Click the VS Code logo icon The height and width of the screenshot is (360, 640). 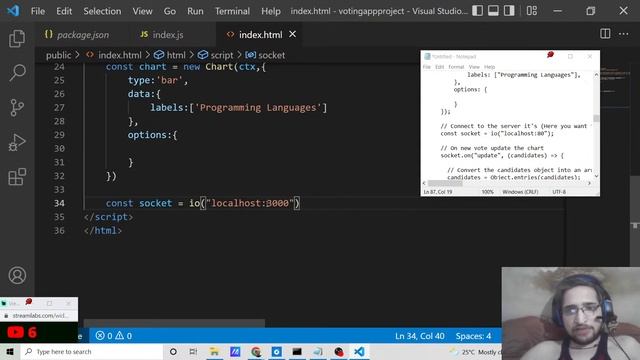(13, 11)
